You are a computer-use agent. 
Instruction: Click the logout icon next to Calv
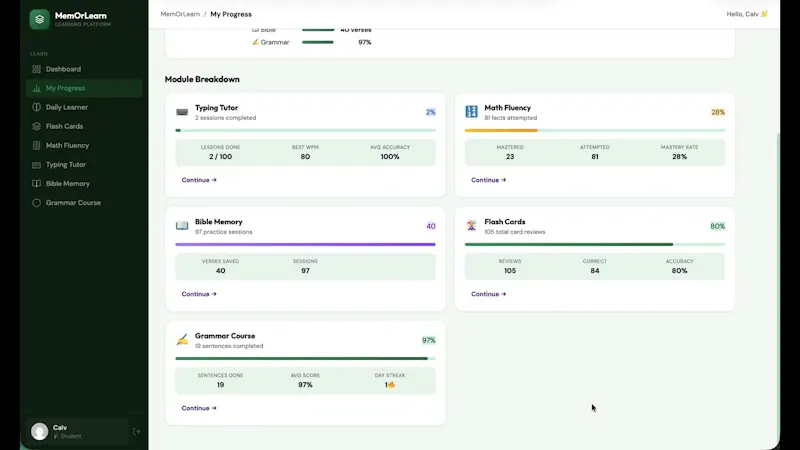pyautogui.click(x=136, y=432)
